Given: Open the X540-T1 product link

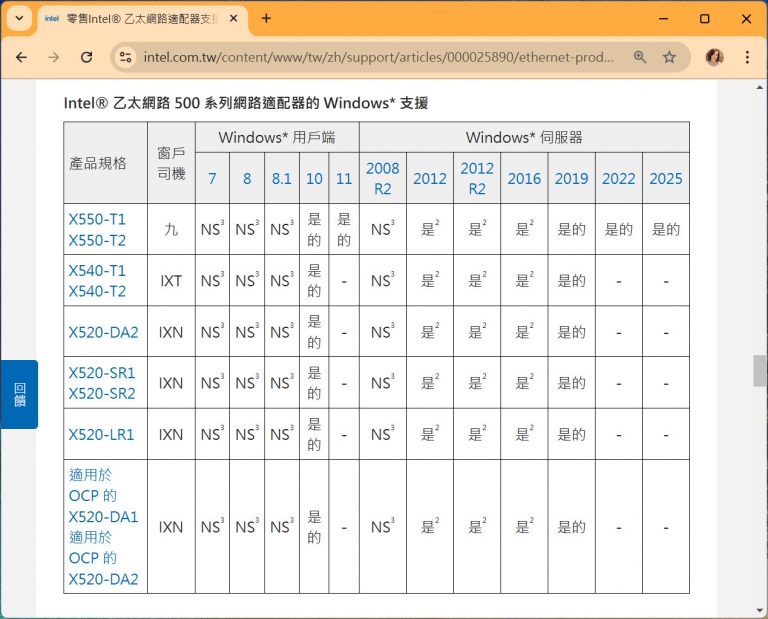Looking at the screenshot, I should (97, 270).
